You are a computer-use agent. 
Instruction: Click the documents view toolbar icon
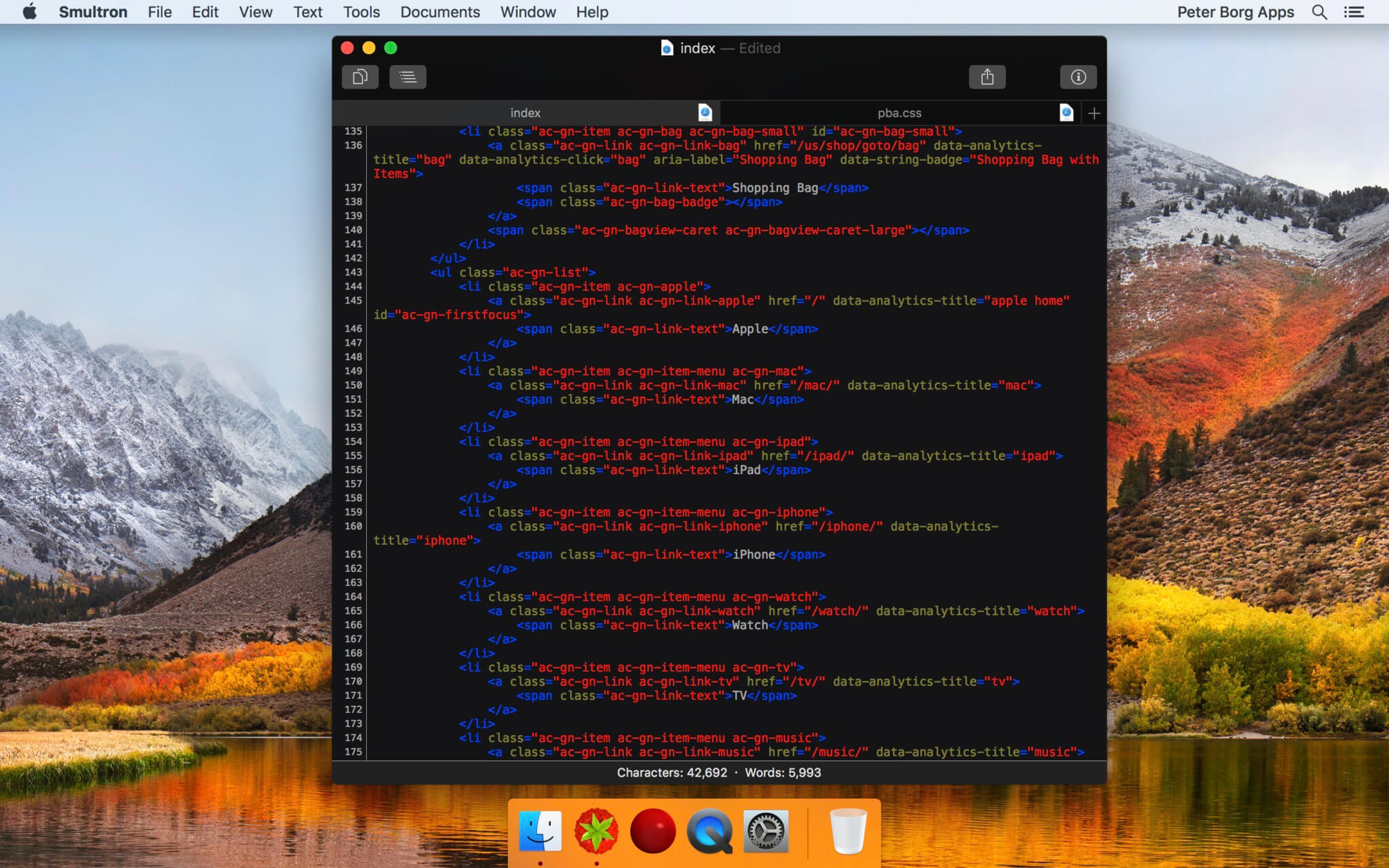pyautogui.click(x=360, y=77)
